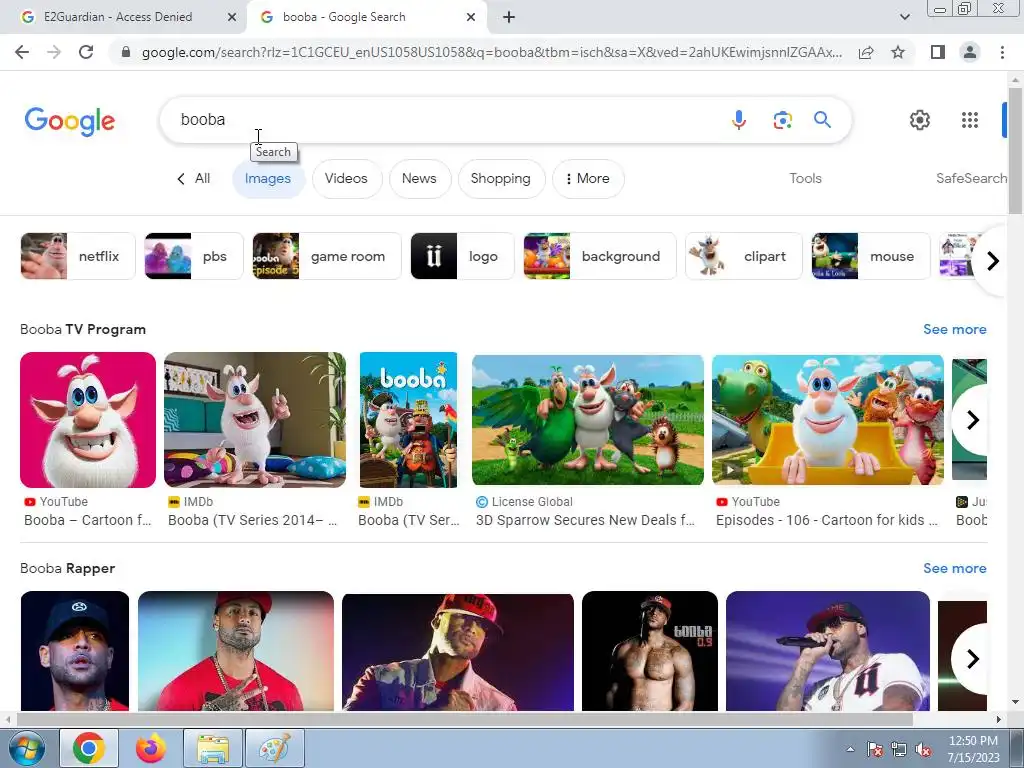Open the SafeSearch menu
The height and width of the screenshot is (768, 1024).
point(971,178)
